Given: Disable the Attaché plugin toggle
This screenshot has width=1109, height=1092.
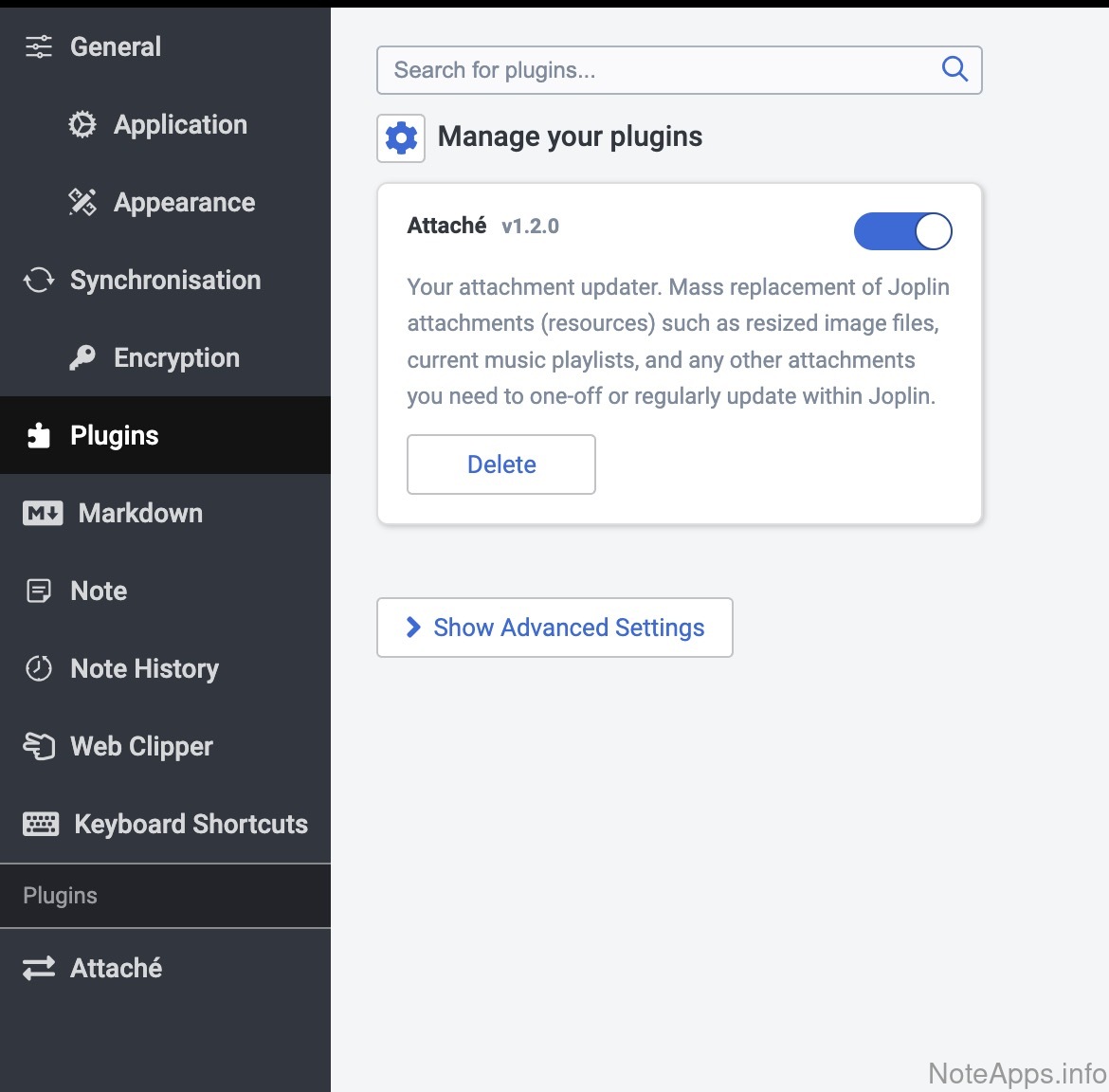Looking at the screenshot, I should [902, 231].
